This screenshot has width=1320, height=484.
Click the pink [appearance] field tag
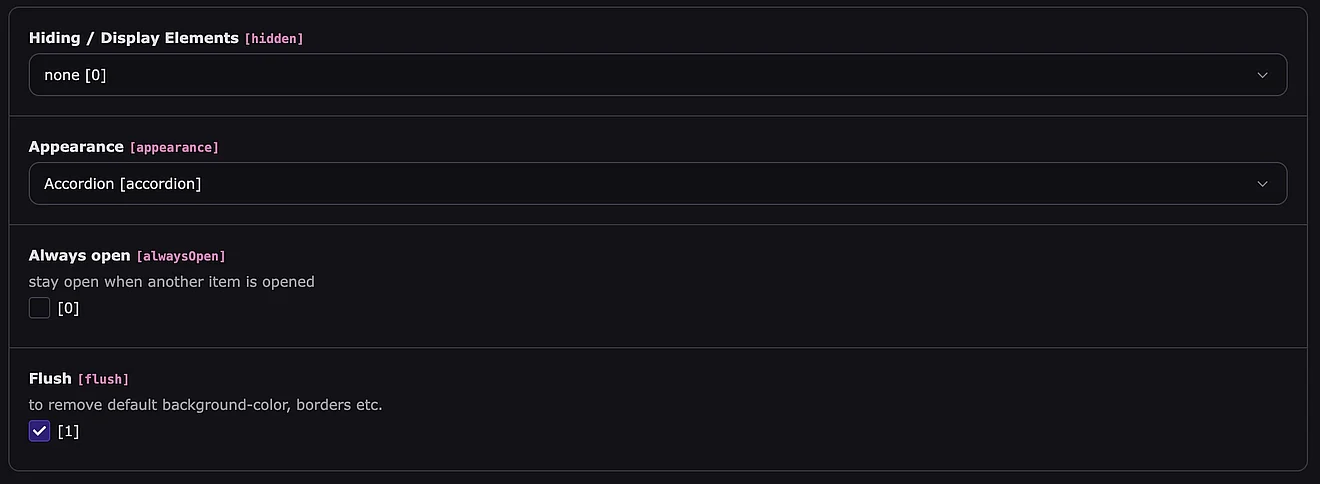pos(174,148)
